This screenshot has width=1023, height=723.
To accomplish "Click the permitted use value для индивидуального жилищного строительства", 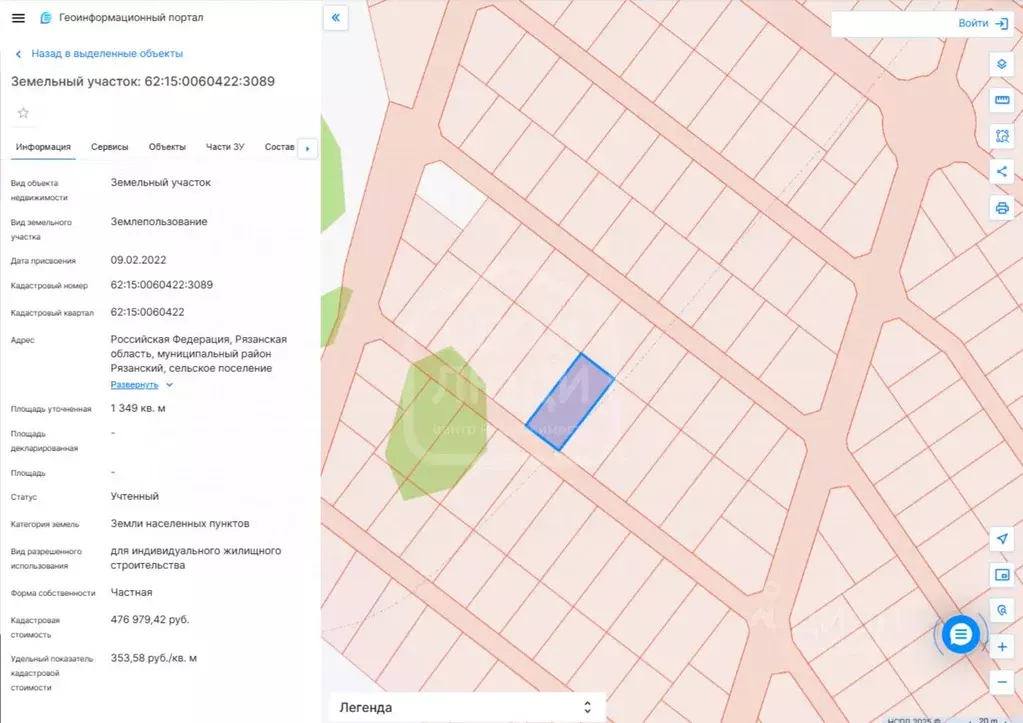I will click(196, 558).
